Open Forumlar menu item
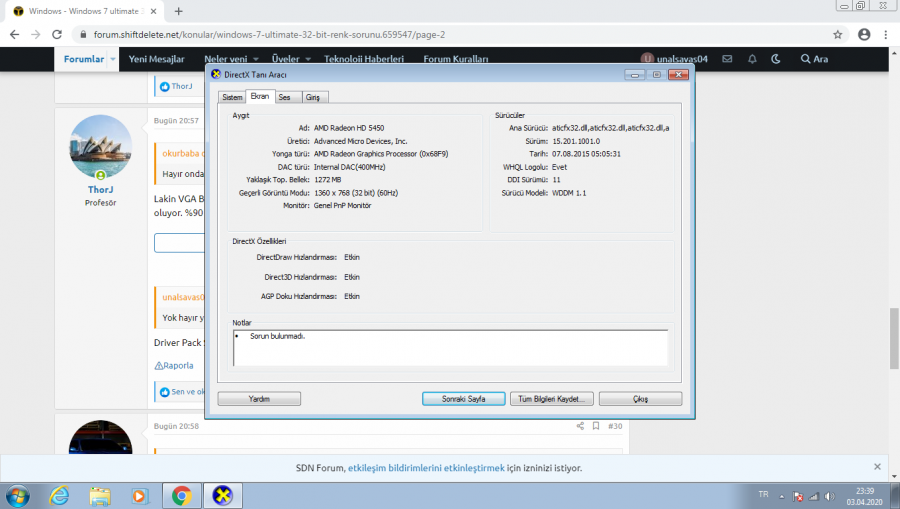Screen dimensions: 900x509 [x=84, y=59]
